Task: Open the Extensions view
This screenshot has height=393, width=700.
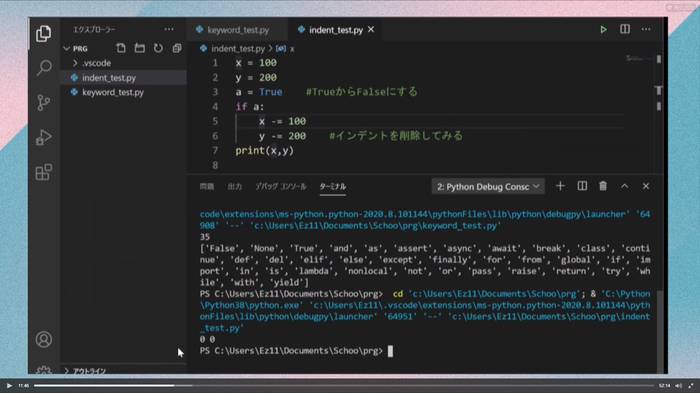Action: pos(44,172)
